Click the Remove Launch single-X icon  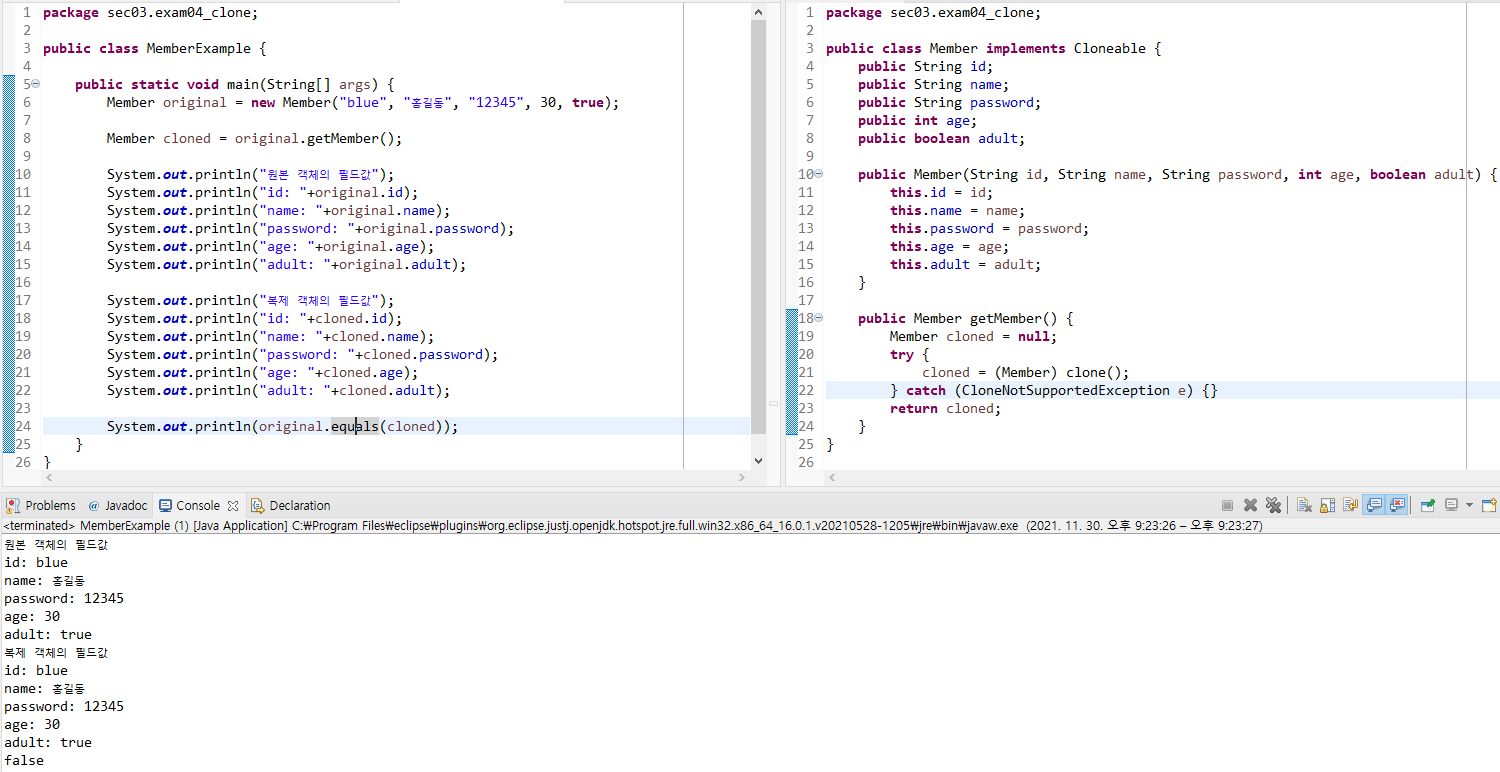pos(1250,505)
